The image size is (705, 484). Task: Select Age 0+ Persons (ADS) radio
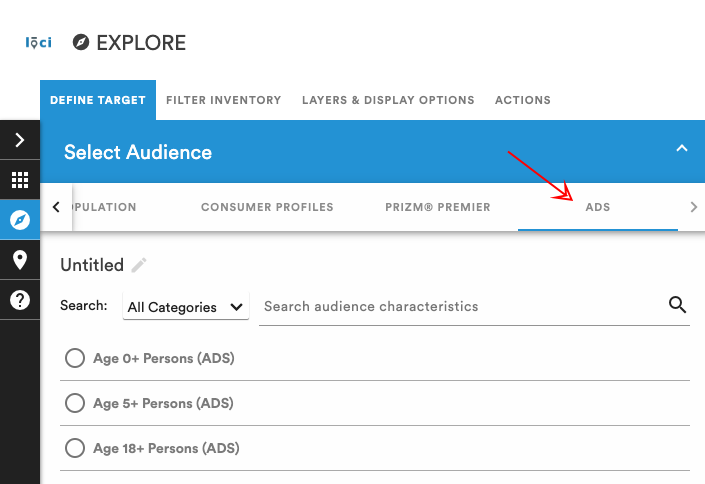tap(75, 358)
